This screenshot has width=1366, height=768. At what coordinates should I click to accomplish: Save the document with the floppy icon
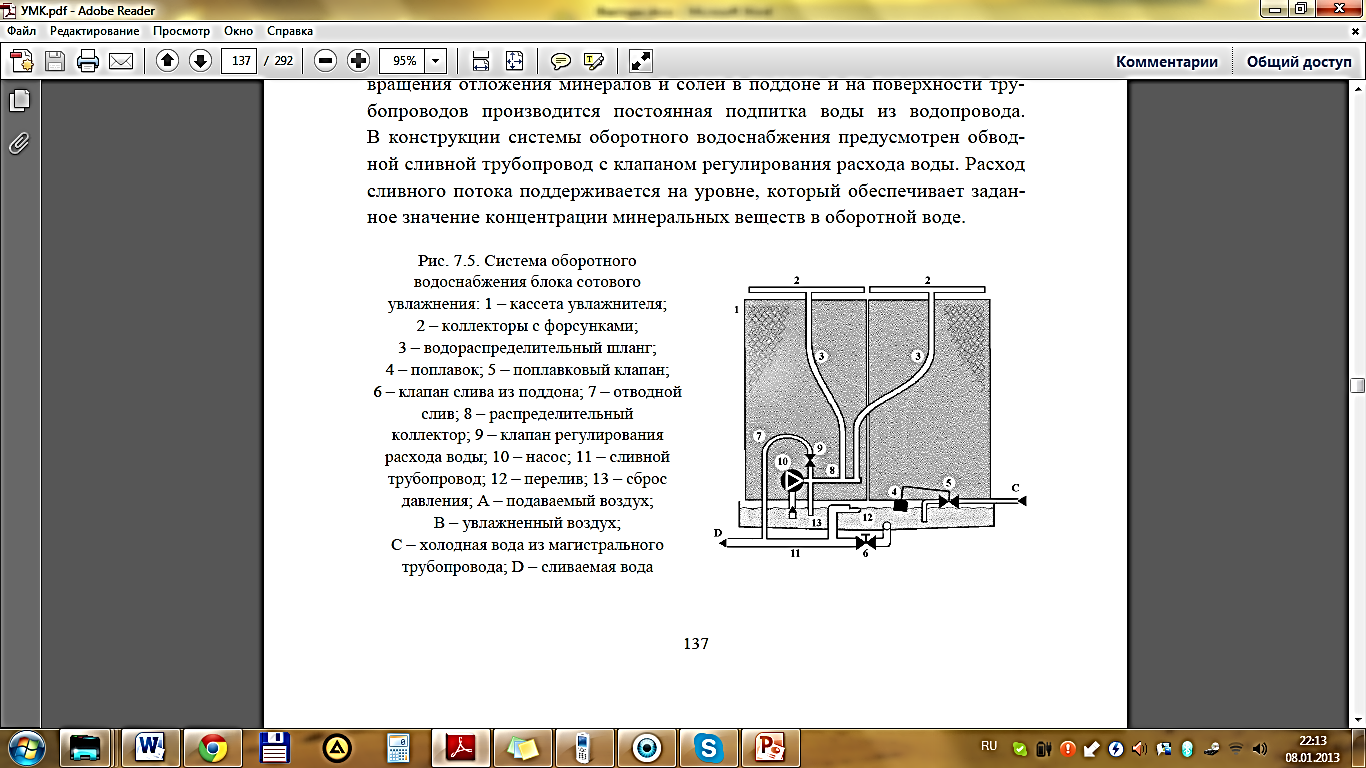tap(55, 61)
